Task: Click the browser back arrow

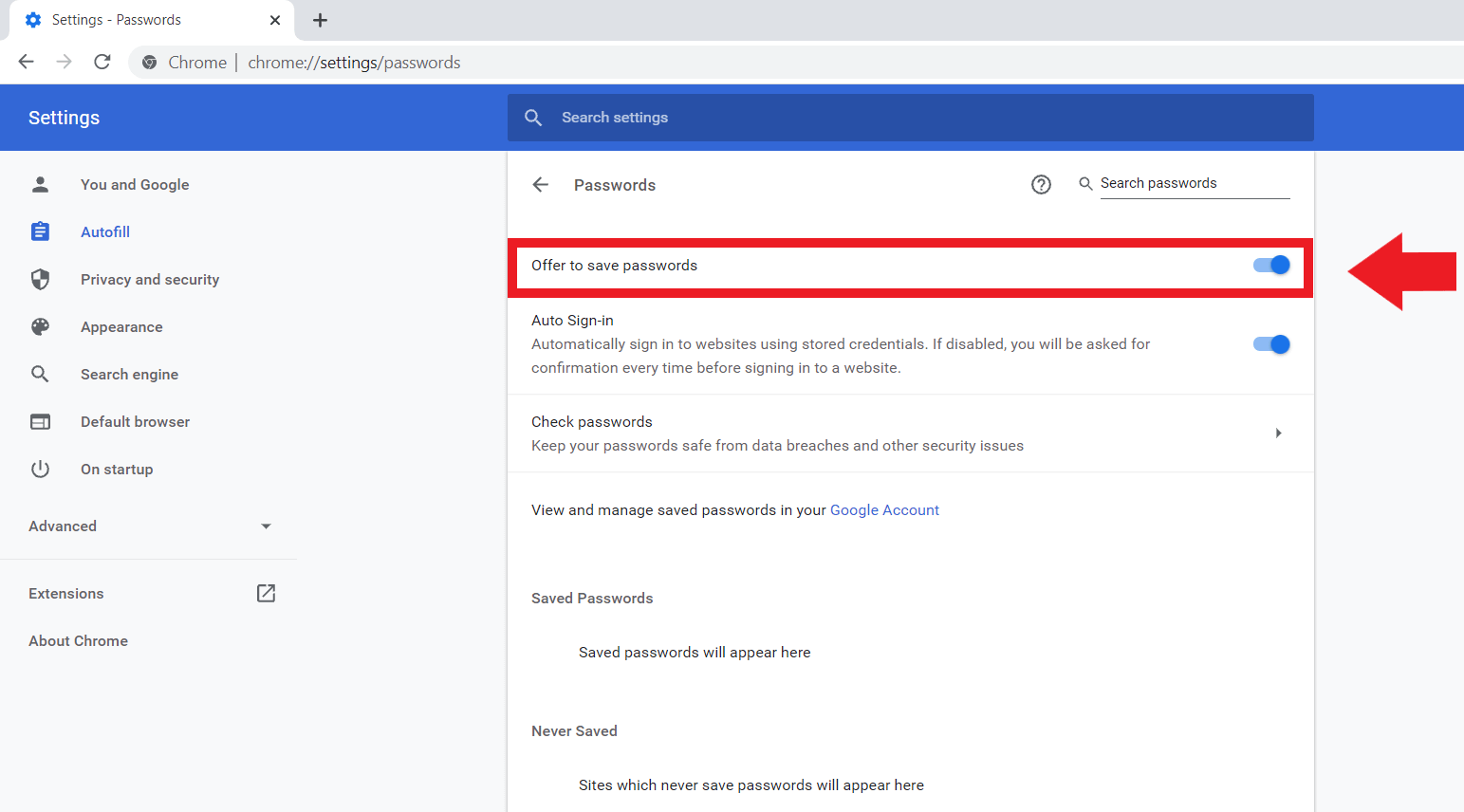Action: click(x=27, y=62)
